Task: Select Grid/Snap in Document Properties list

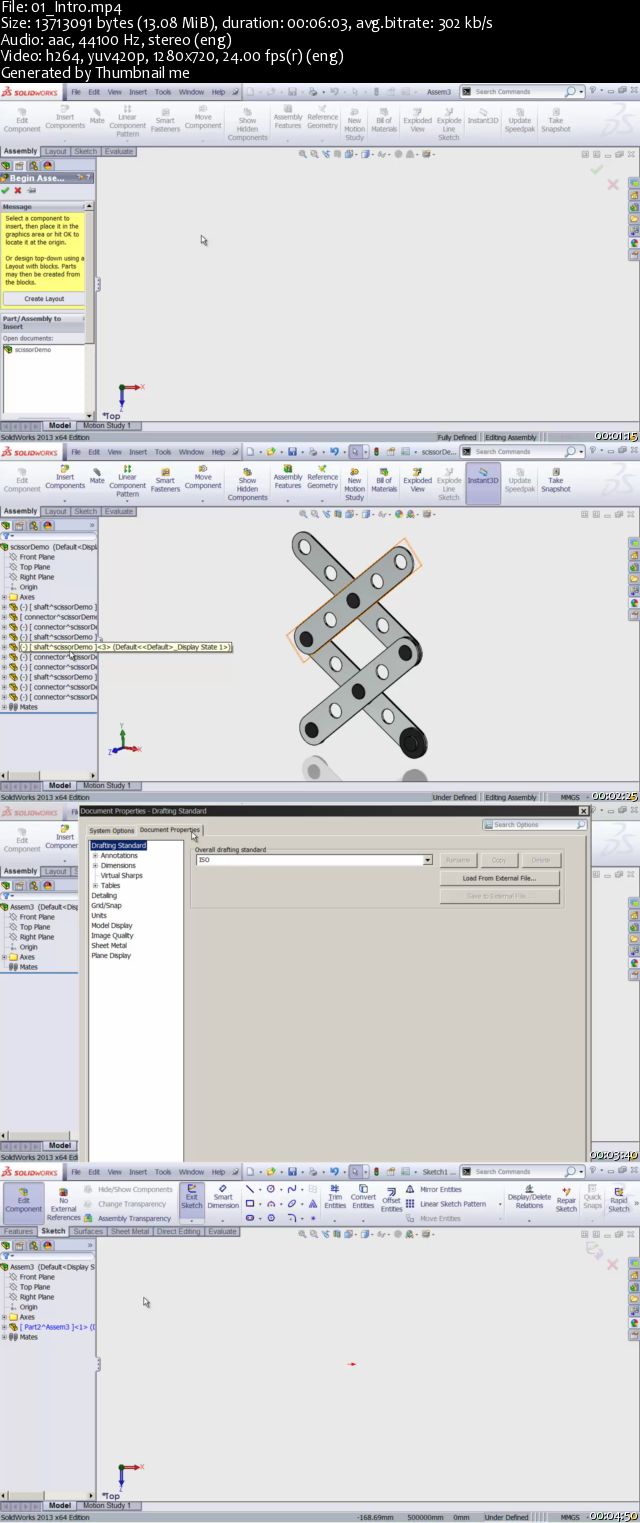Action: 106,906
